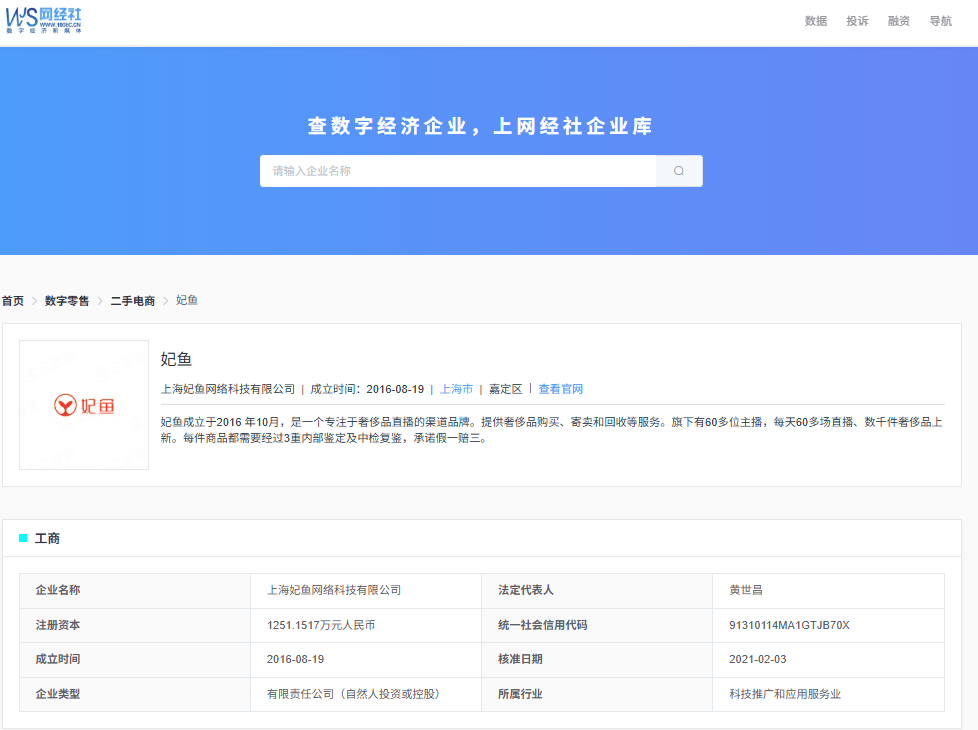The width and height of the screenshot is (978, 730).
Task: Click the 妃鱼 current breadcrumb item
Action: (x=187, y=301)
